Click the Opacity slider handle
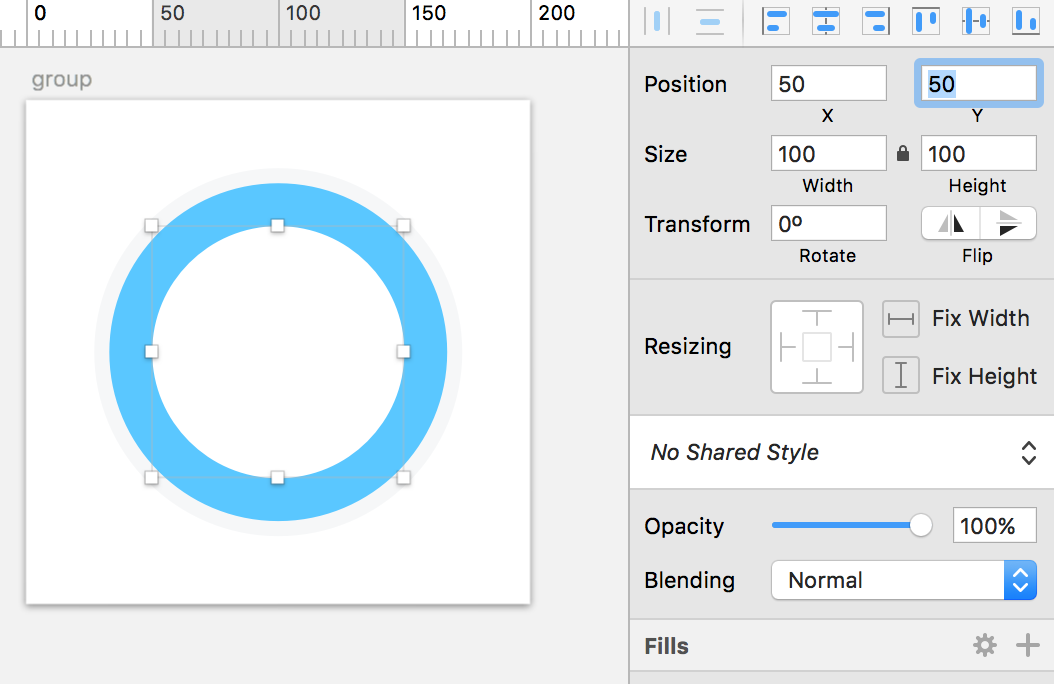The height and width of the screenshot is (684, 1054). 920,526
